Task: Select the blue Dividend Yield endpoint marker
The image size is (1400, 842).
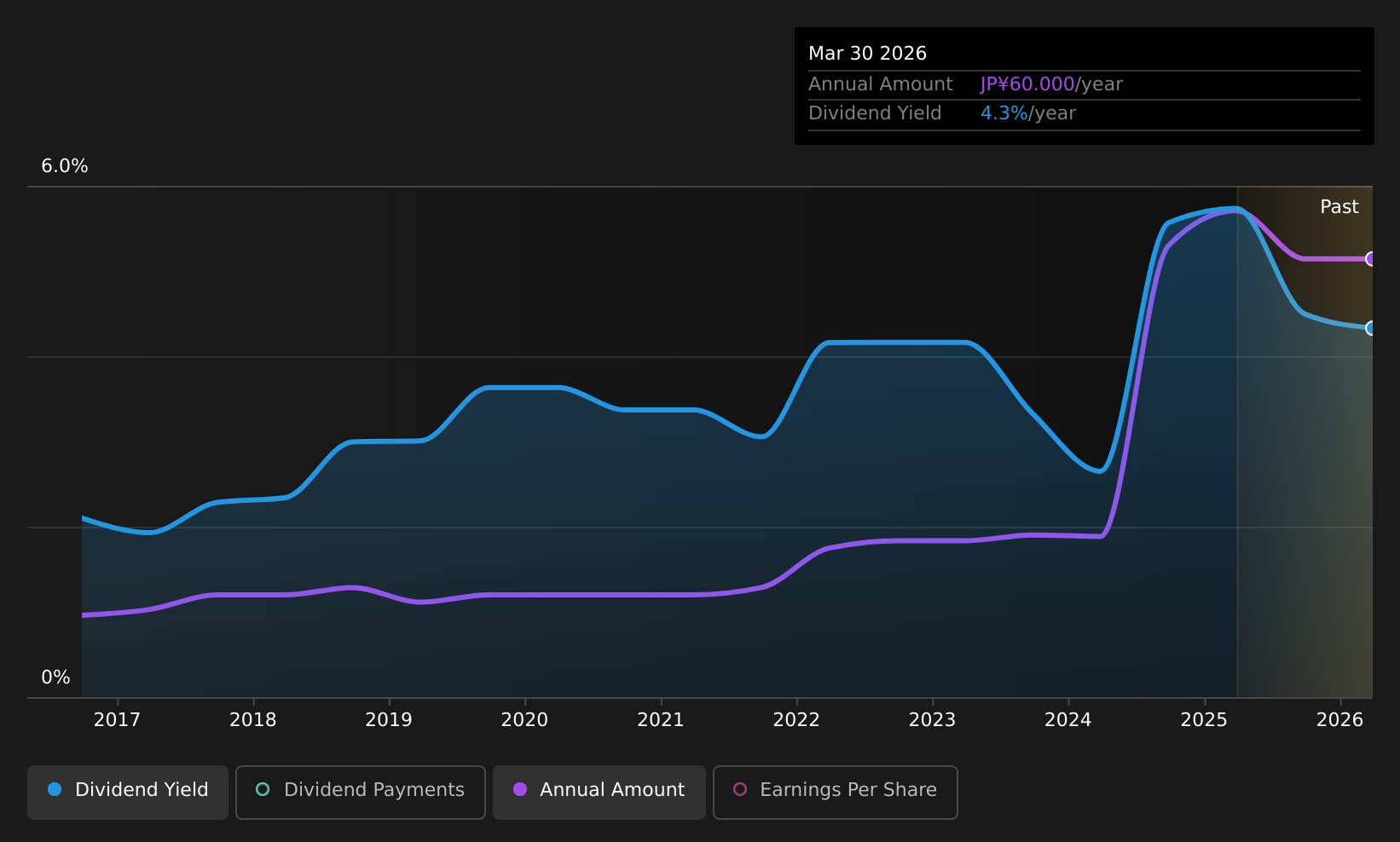Action: click(1371, 328)
